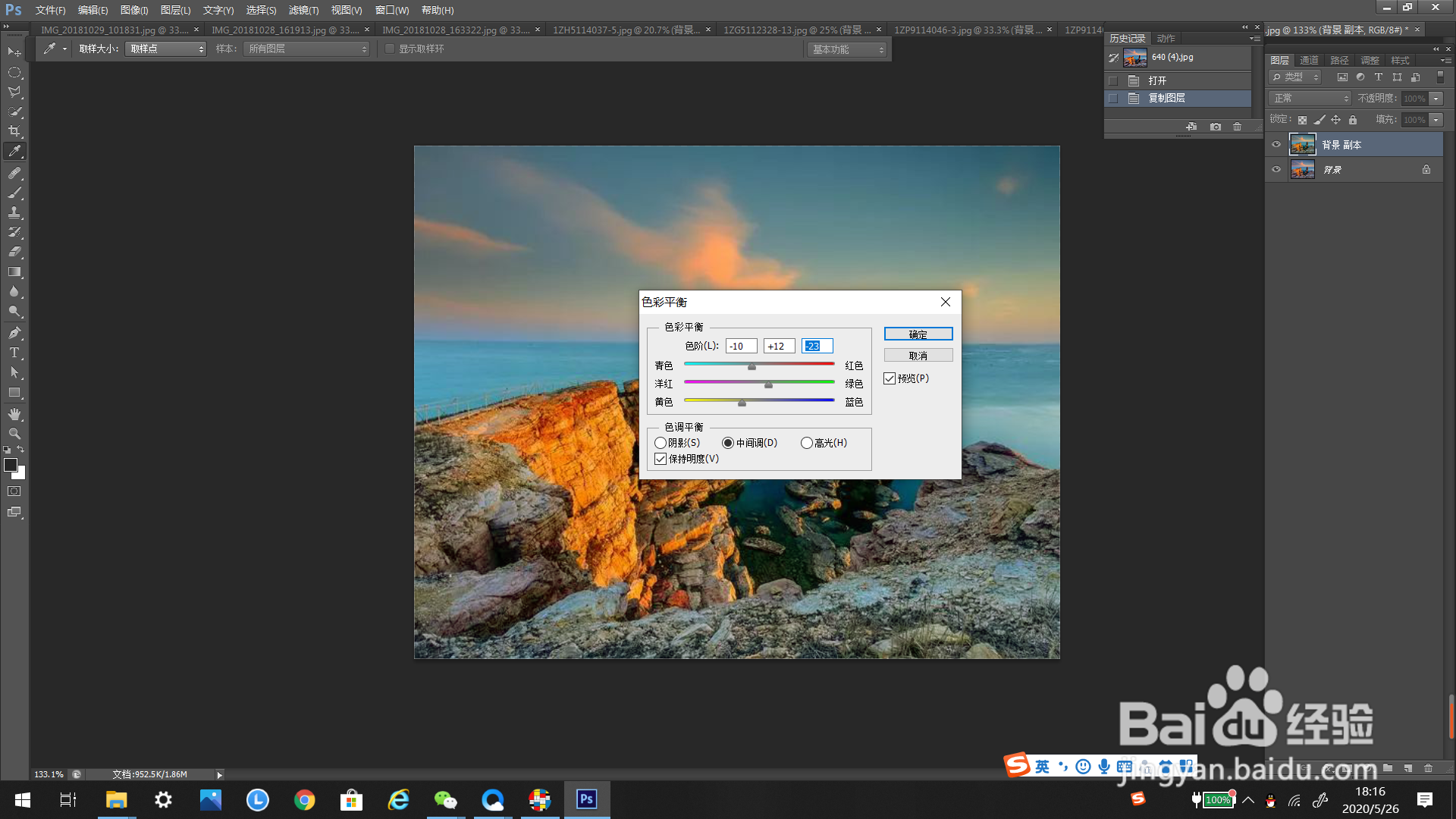Open the layer blend mode 正常 dropdown
The image size is (1456, 819).
1310,99
